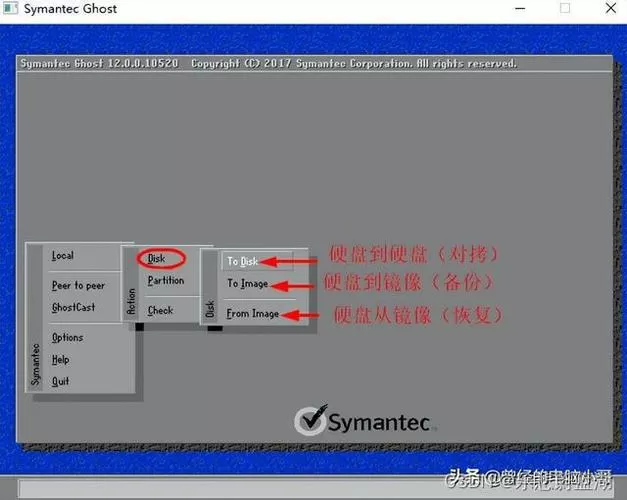The width and height of the screenshot is (627, 500).
Task: Select Check in the Action submenu
Action: click(x=160, y=310)
